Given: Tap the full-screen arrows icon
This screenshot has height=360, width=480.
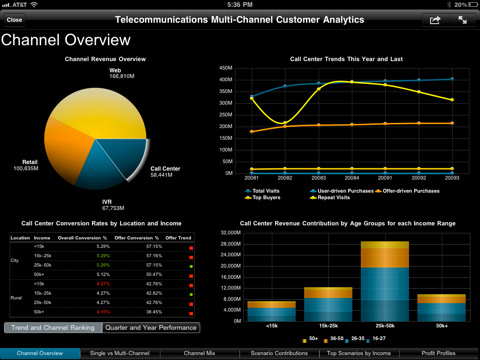Looking at the screenshot, I should point(462,20).
